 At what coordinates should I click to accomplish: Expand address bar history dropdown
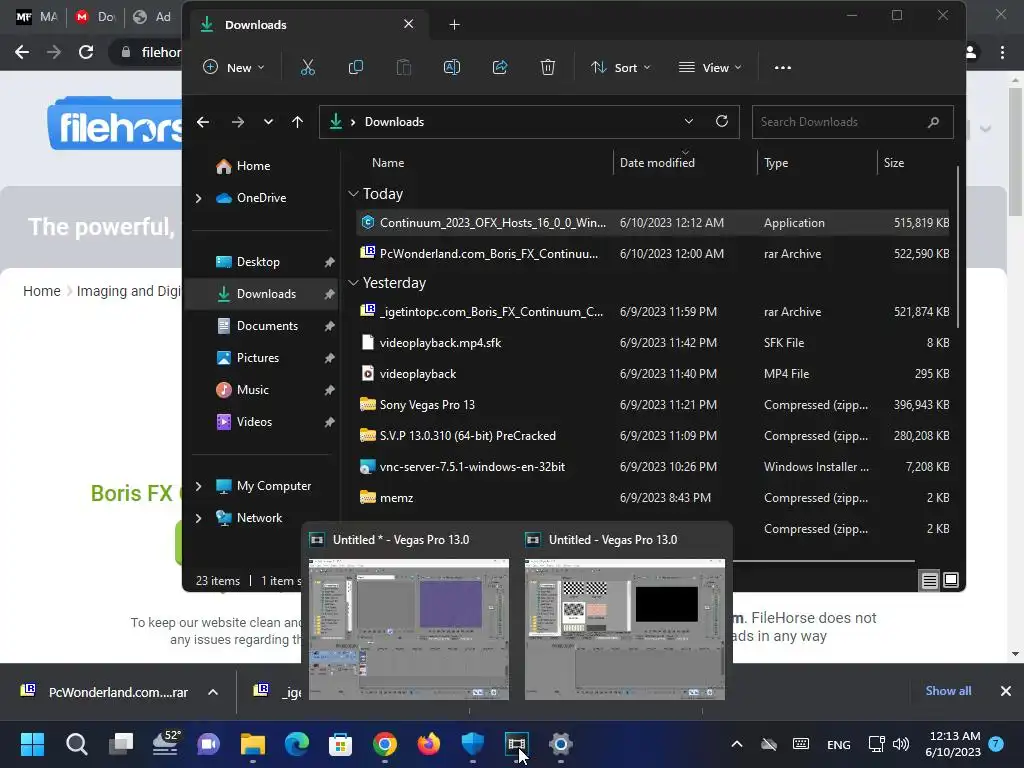[x=688, y=121]
